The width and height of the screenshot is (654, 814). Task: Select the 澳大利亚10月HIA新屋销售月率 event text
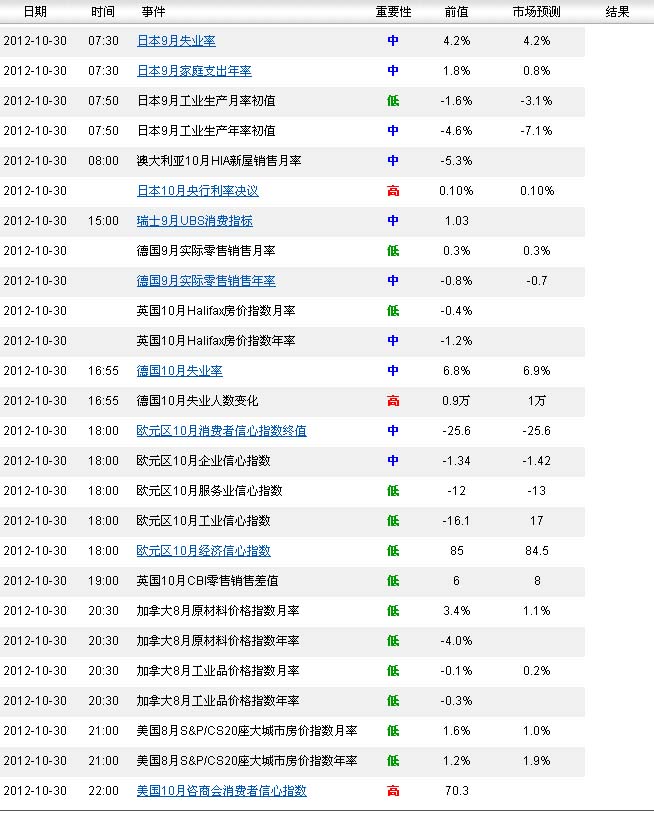pyautogui.click(x=219, y=161)
